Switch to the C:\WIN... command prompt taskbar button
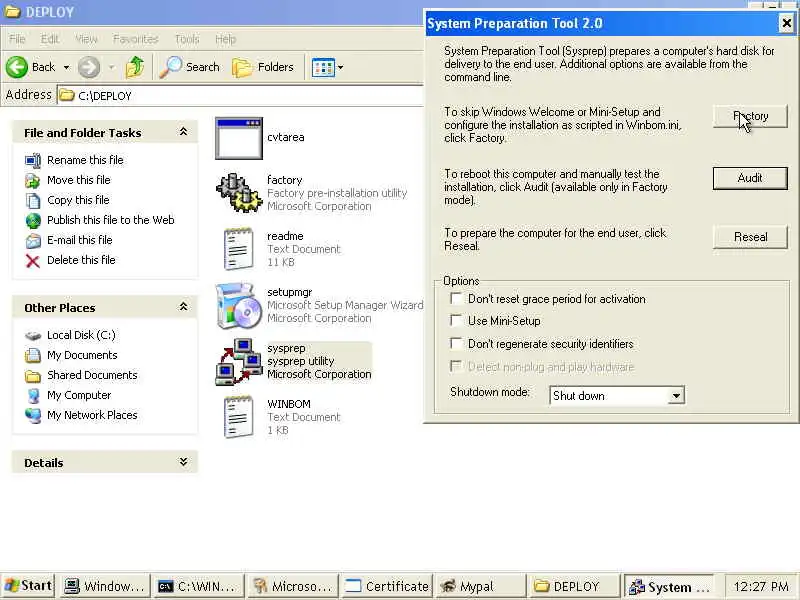Viewport: 800px width, 600px height. pos(197,587)
